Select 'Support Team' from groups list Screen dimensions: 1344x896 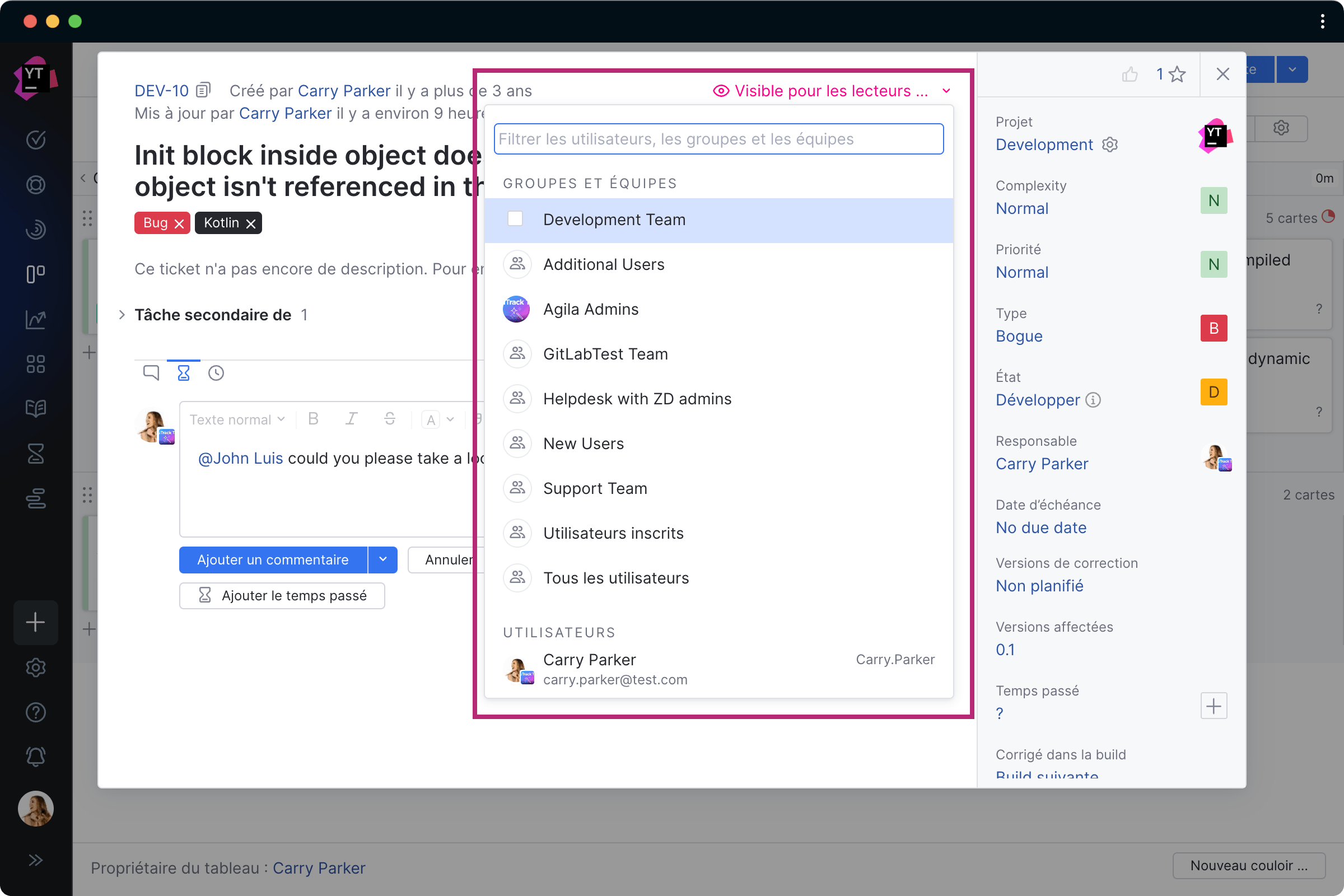pyautogui.click(x=595, y=488)
